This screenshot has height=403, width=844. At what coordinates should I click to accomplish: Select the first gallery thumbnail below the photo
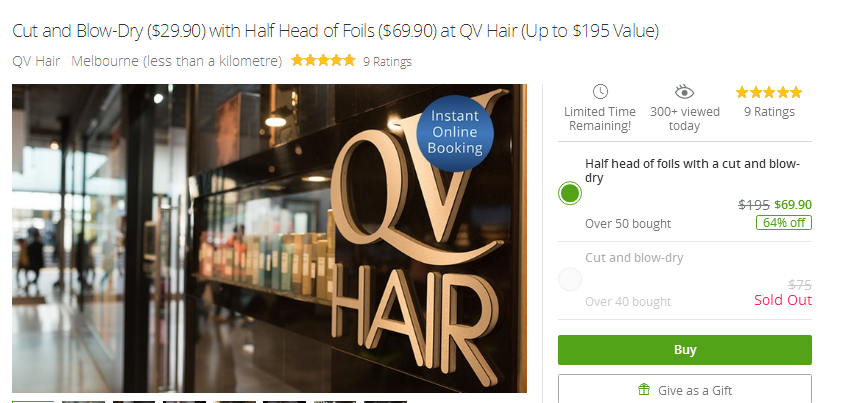coord(33,401)
